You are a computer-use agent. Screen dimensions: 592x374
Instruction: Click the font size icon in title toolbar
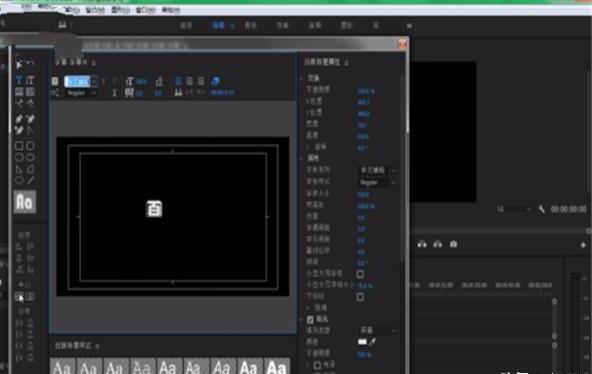(130, 81)
